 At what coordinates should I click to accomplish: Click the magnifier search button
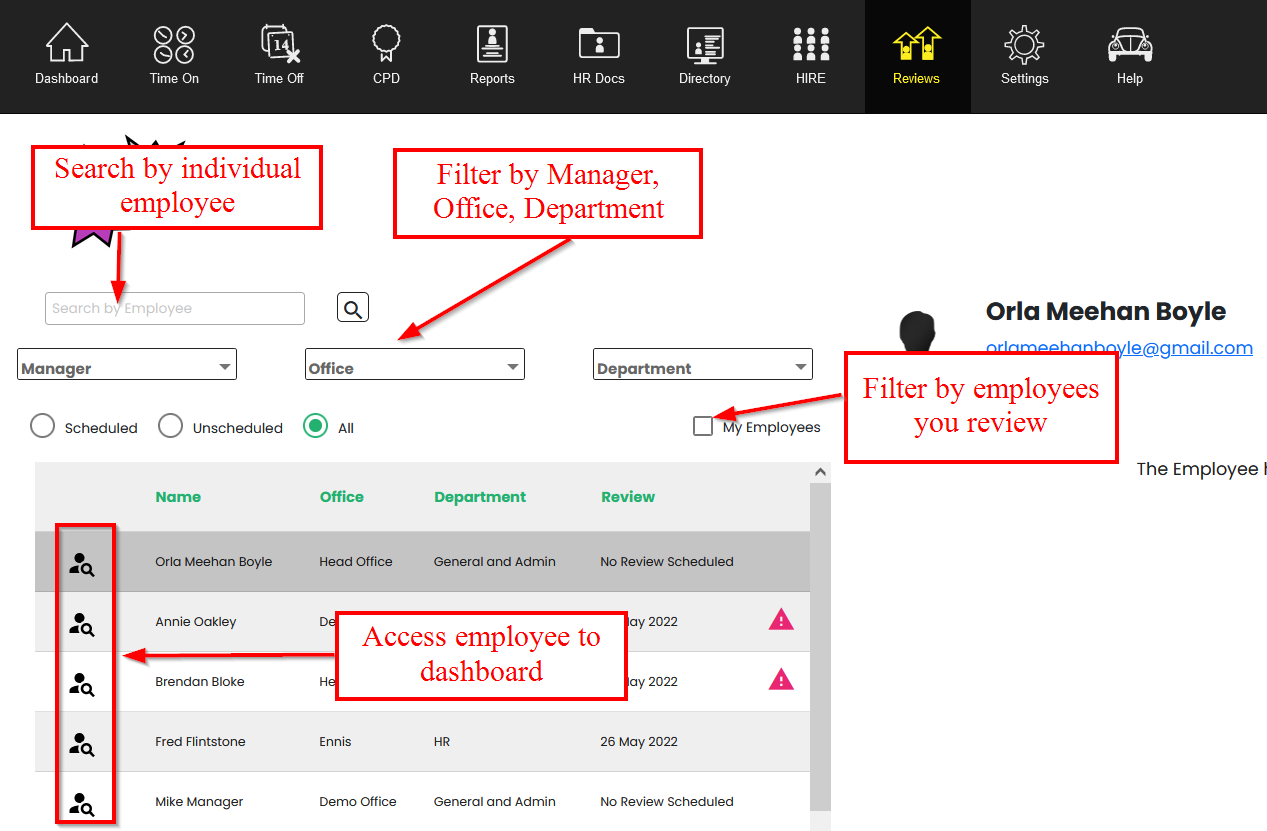point(353,308)
